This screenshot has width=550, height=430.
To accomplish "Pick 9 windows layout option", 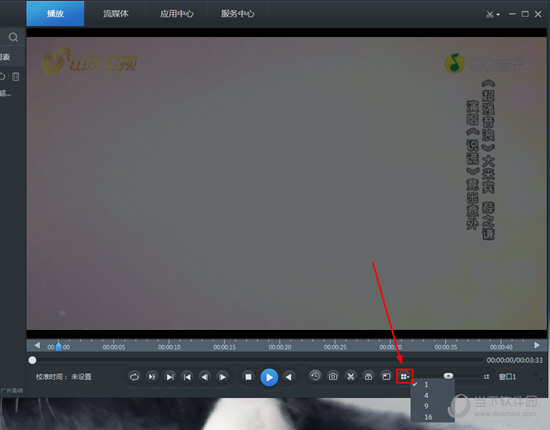I will click(x=426, y=406).
